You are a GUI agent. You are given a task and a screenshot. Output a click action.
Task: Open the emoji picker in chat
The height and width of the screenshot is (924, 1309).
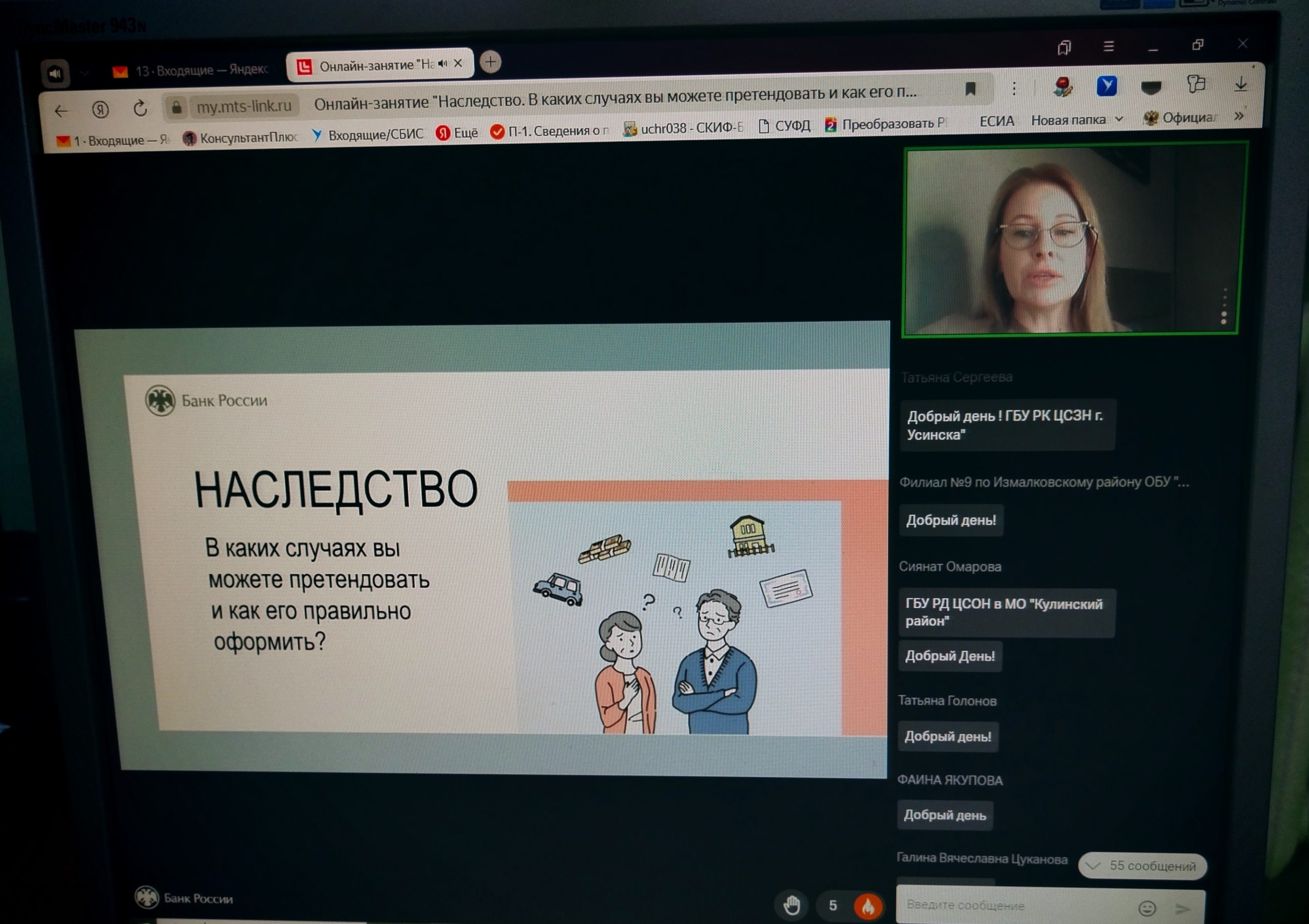1147,908
